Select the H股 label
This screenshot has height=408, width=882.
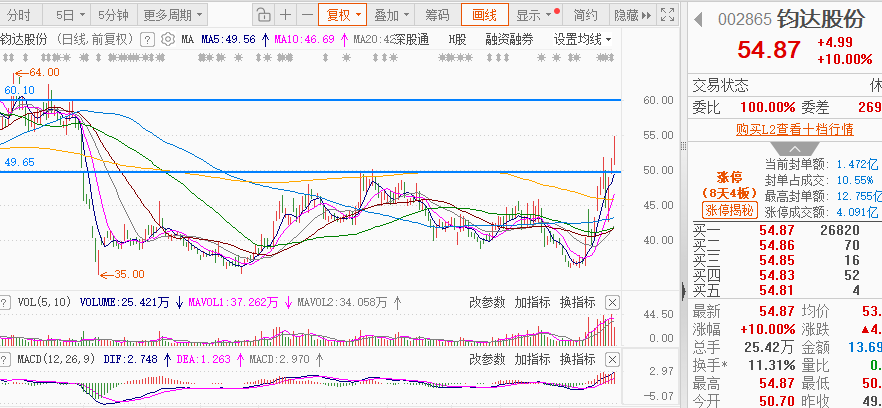coord(457,39)
